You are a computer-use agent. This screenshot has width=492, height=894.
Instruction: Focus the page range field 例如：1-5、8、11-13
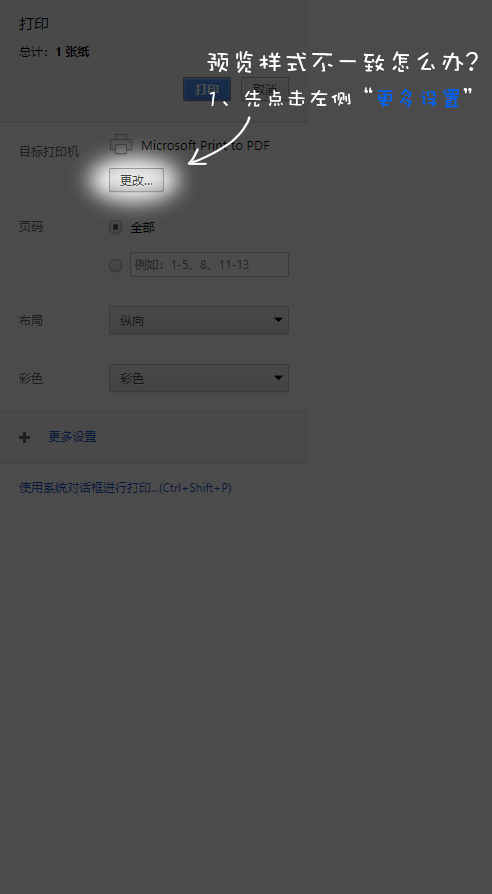[x=209, y=265]
